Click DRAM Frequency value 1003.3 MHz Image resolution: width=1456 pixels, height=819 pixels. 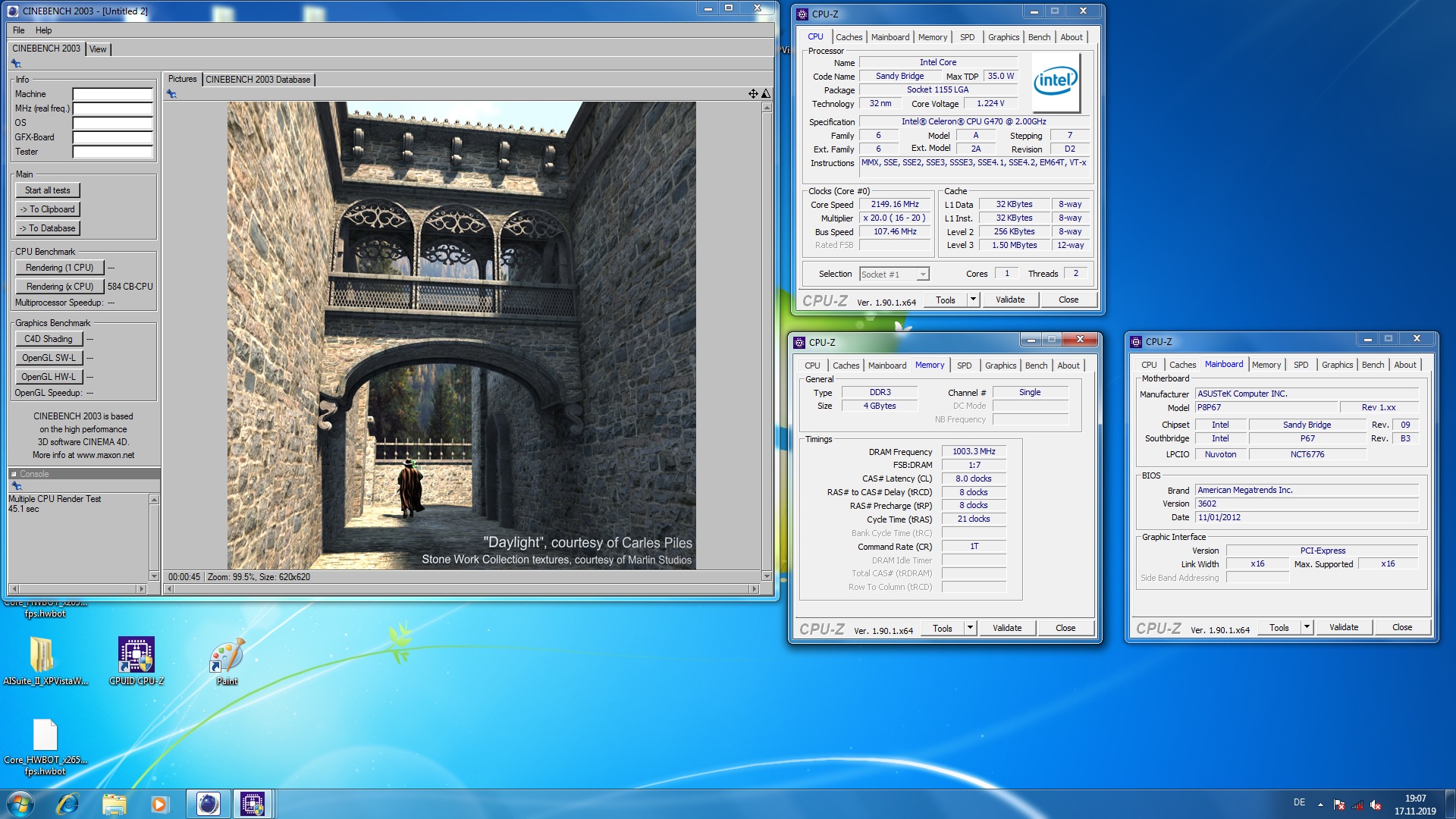pos(974,451)
